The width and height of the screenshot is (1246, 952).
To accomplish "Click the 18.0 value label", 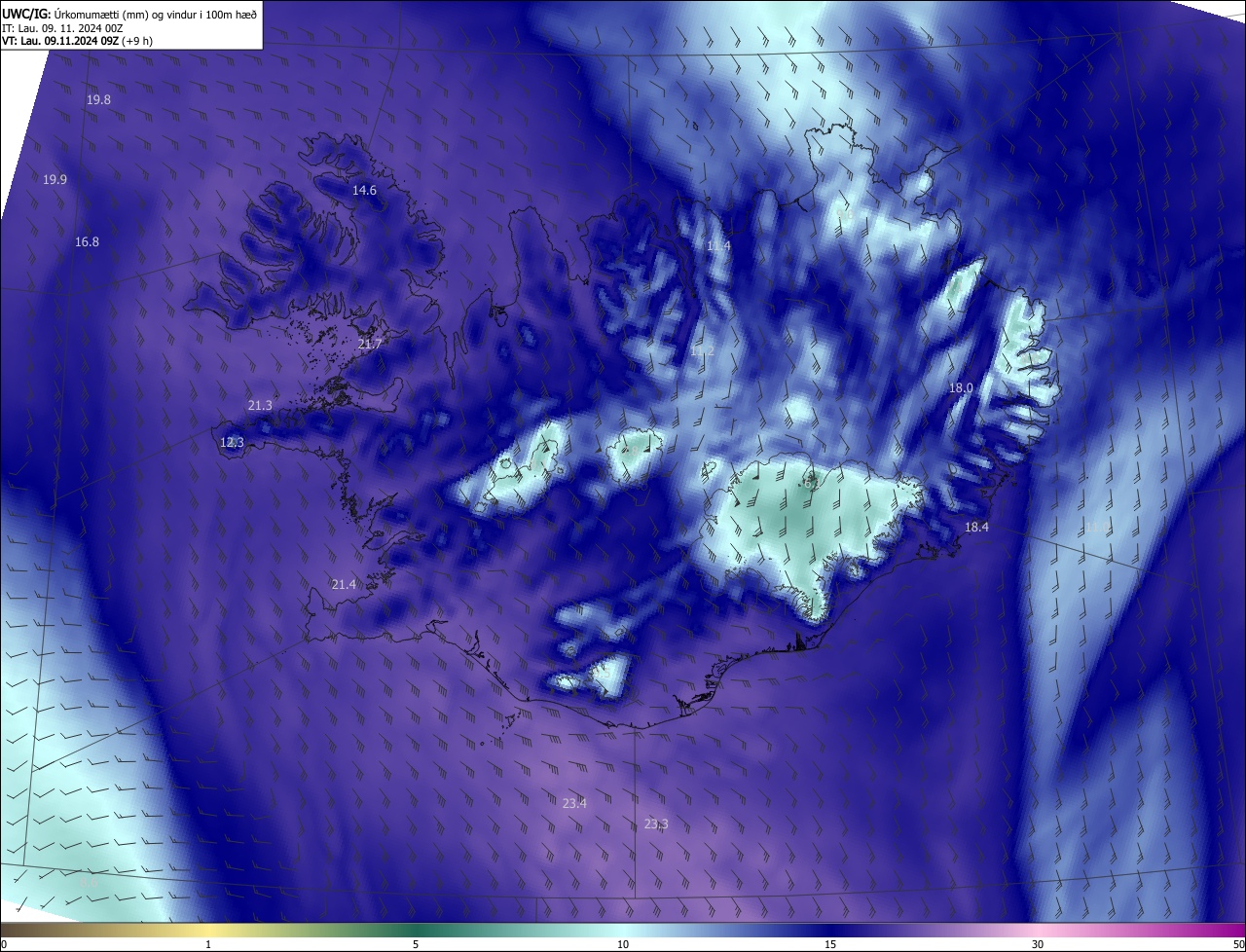I will pos(961,388).
